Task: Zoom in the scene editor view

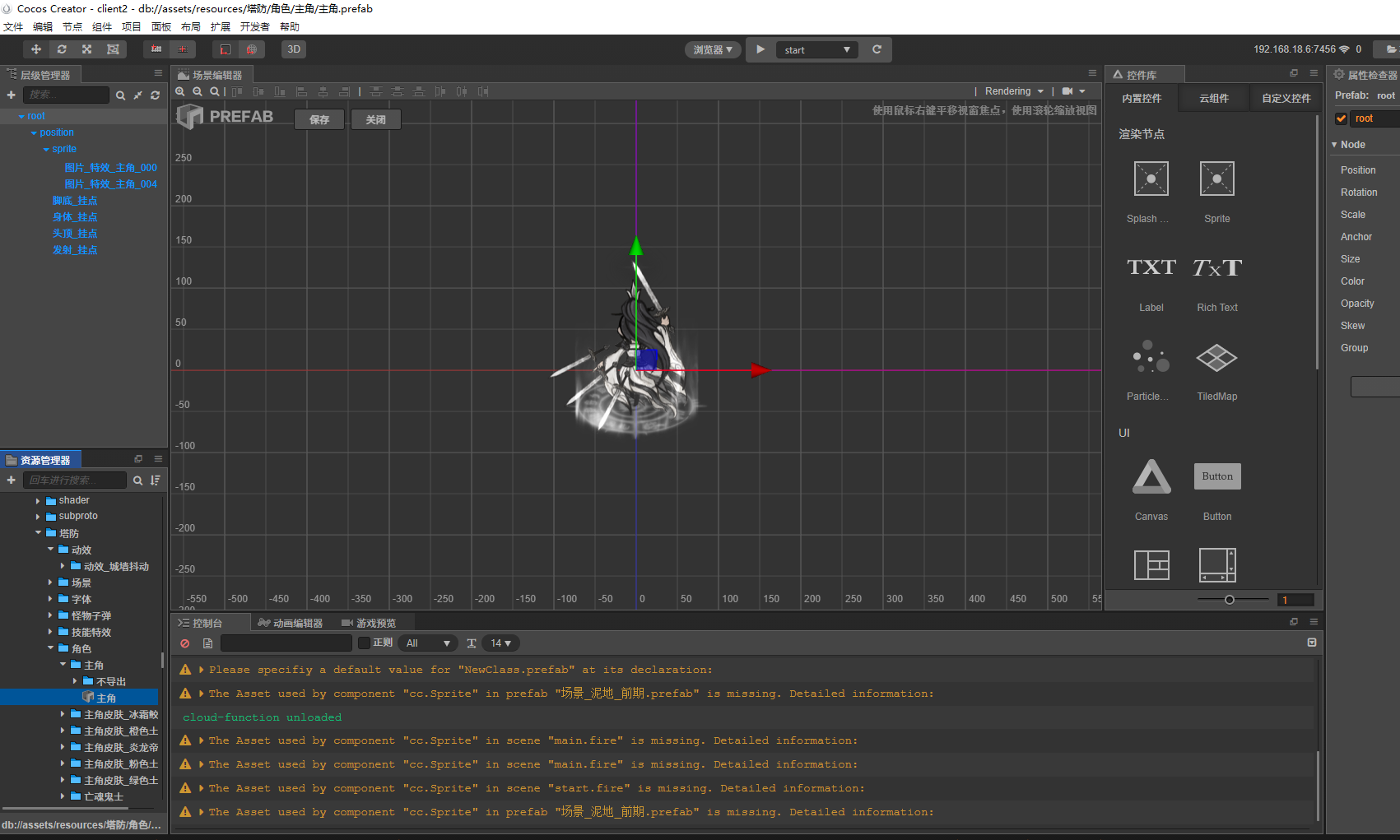Action: click(180, 91)
